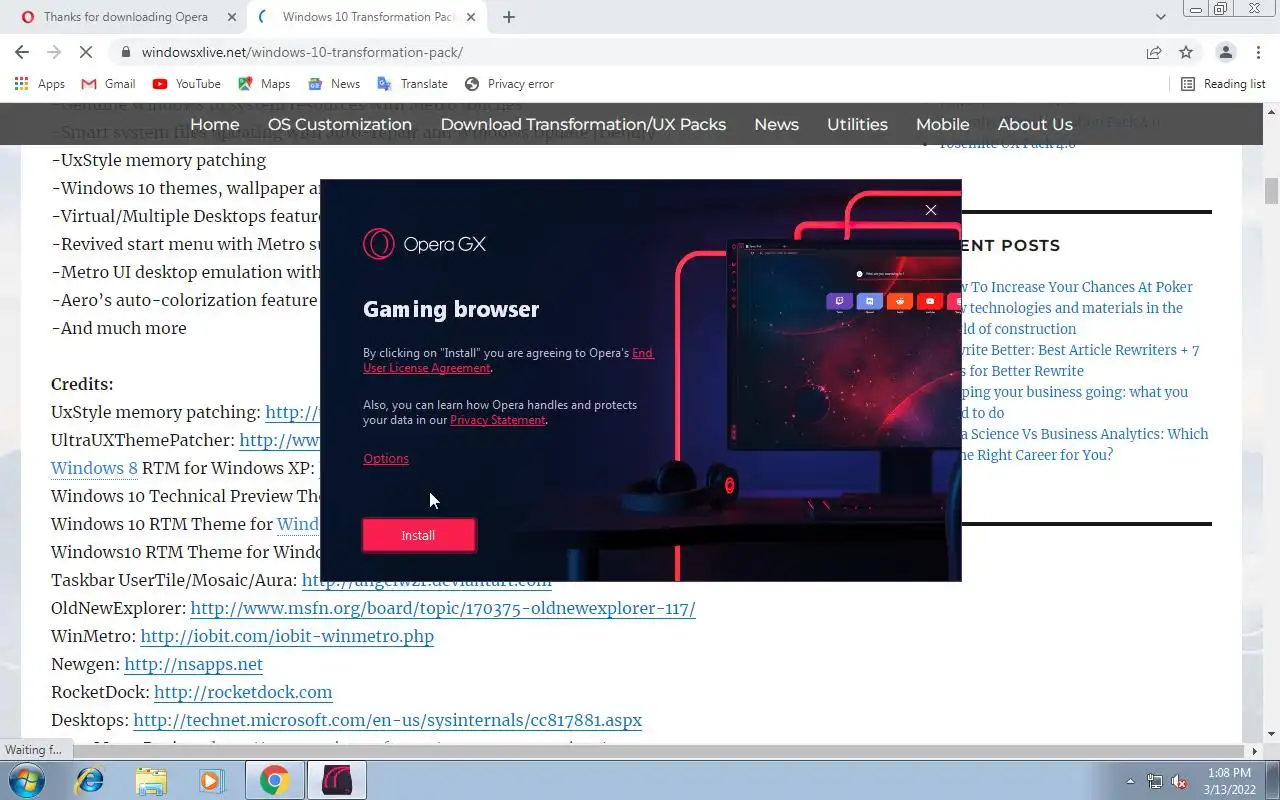Go back with the browser back arrow
The width and height of the screenshot is (1280, 800).
(22, 52)
